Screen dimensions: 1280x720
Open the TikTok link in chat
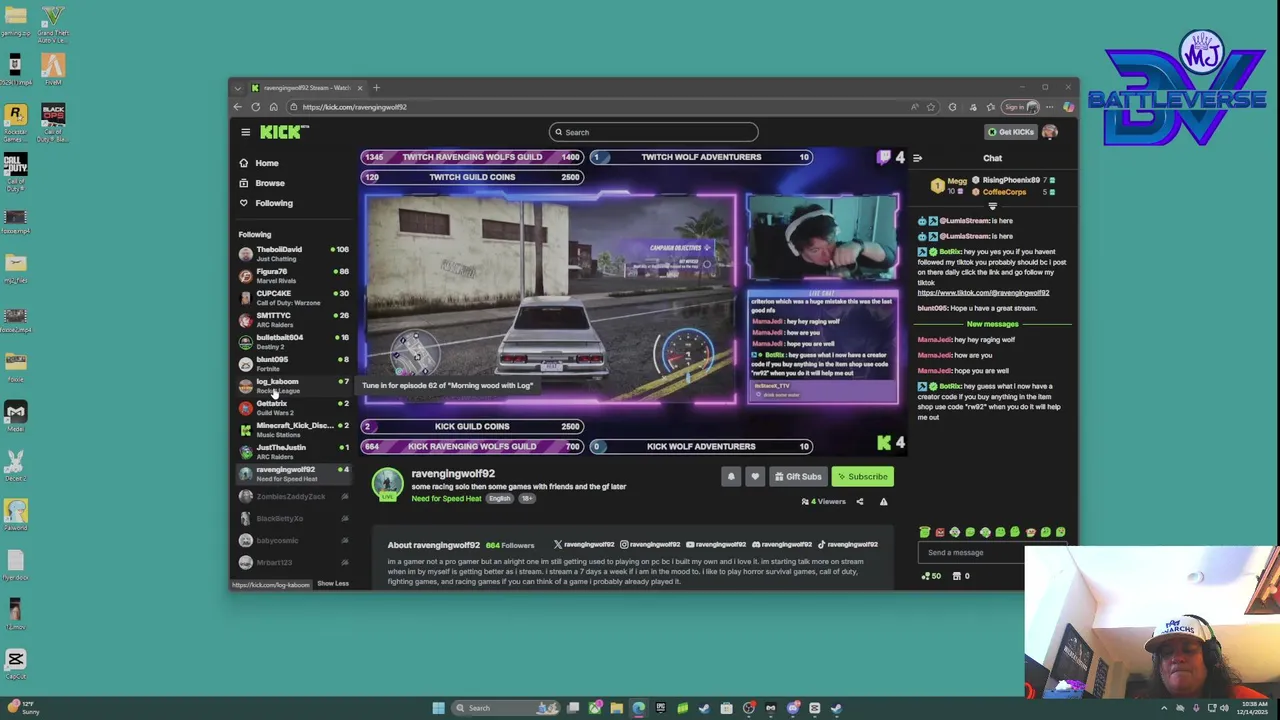(983, 293)
